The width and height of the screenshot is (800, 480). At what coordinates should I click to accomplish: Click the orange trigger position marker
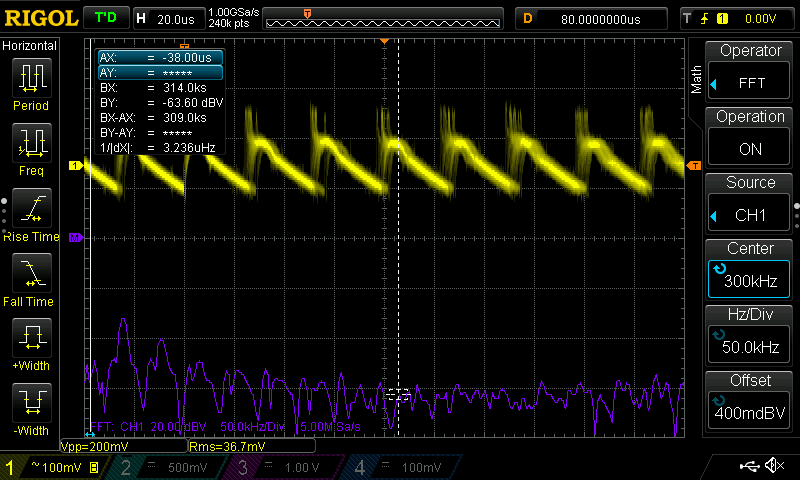(385, 41)
